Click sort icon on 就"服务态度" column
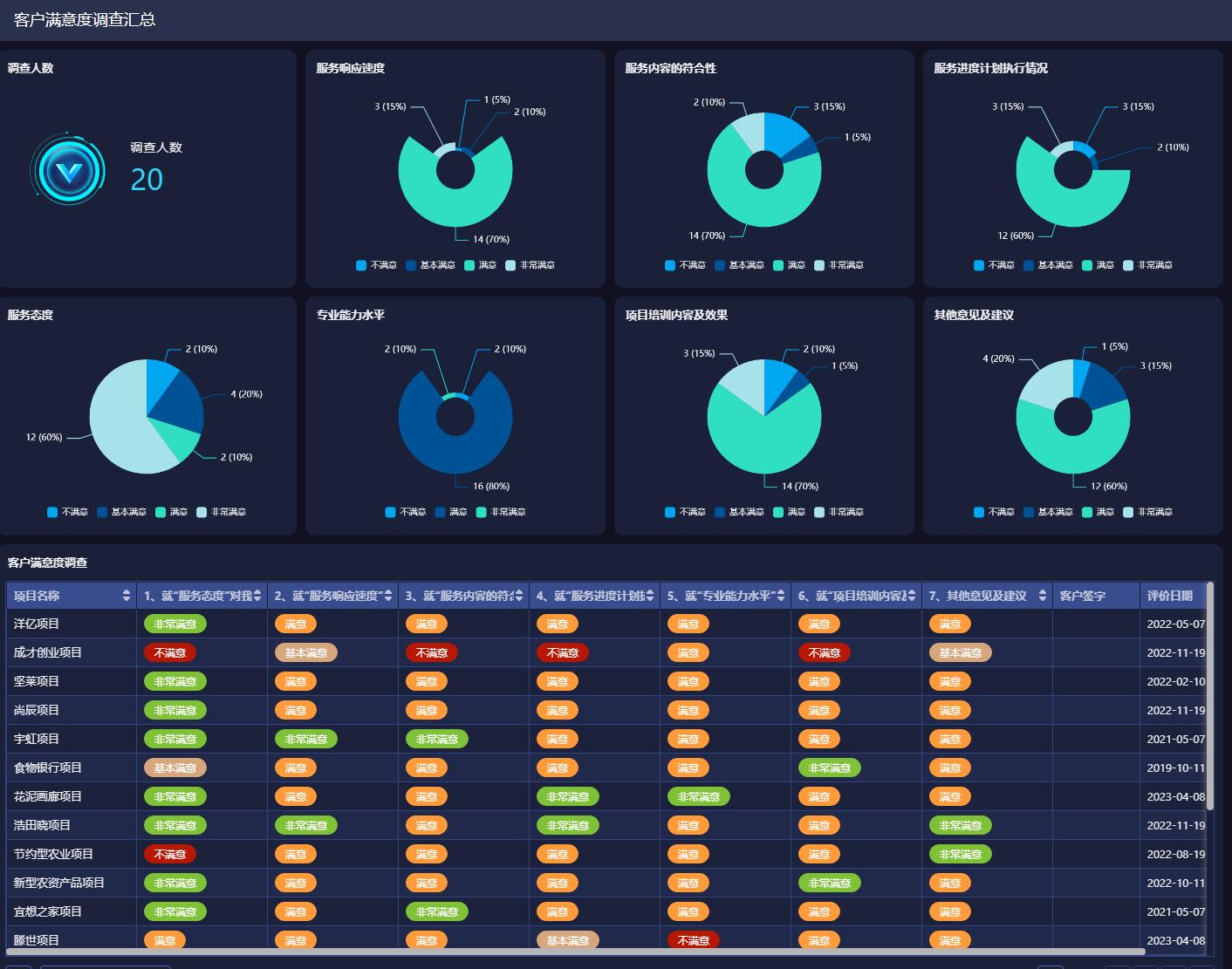This screenshot has height=969, width=1232. (257, 596)
